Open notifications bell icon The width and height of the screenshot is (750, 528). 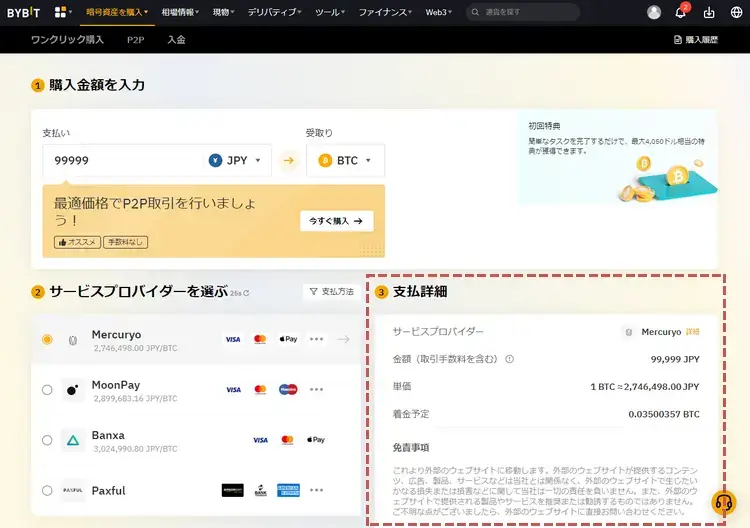coord(680,12)
